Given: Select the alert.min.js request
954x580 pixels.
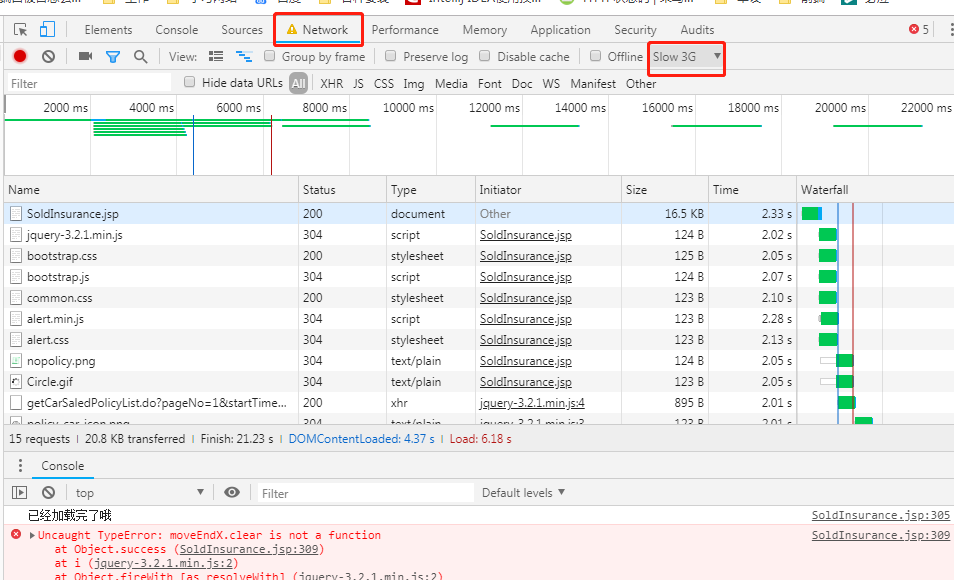Looking at the screenshot, I should (477, 318).
